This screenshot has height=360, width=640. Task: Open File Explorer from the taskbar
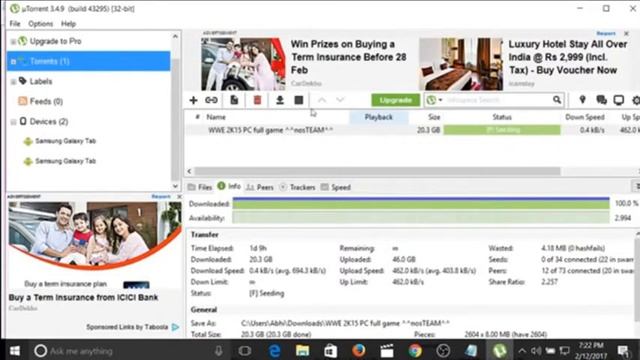tap(302, 351)
